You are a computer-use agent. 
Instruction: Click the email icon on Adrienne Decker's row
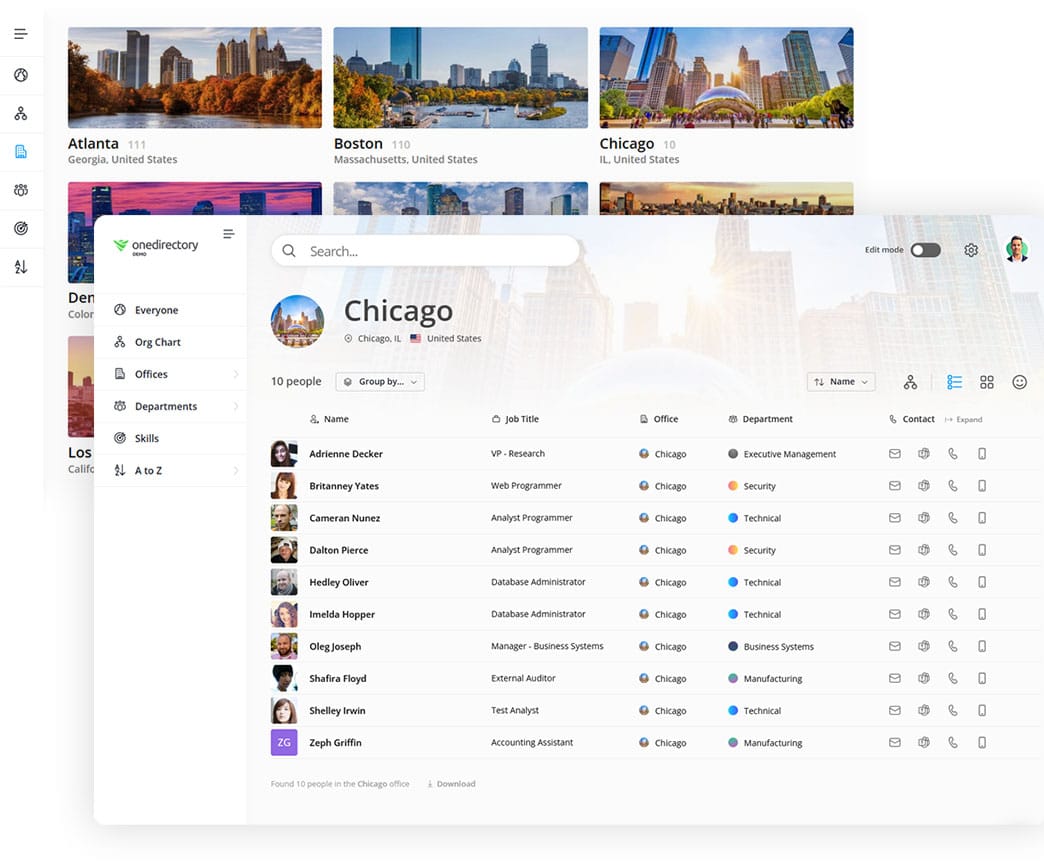click(893, 453)
